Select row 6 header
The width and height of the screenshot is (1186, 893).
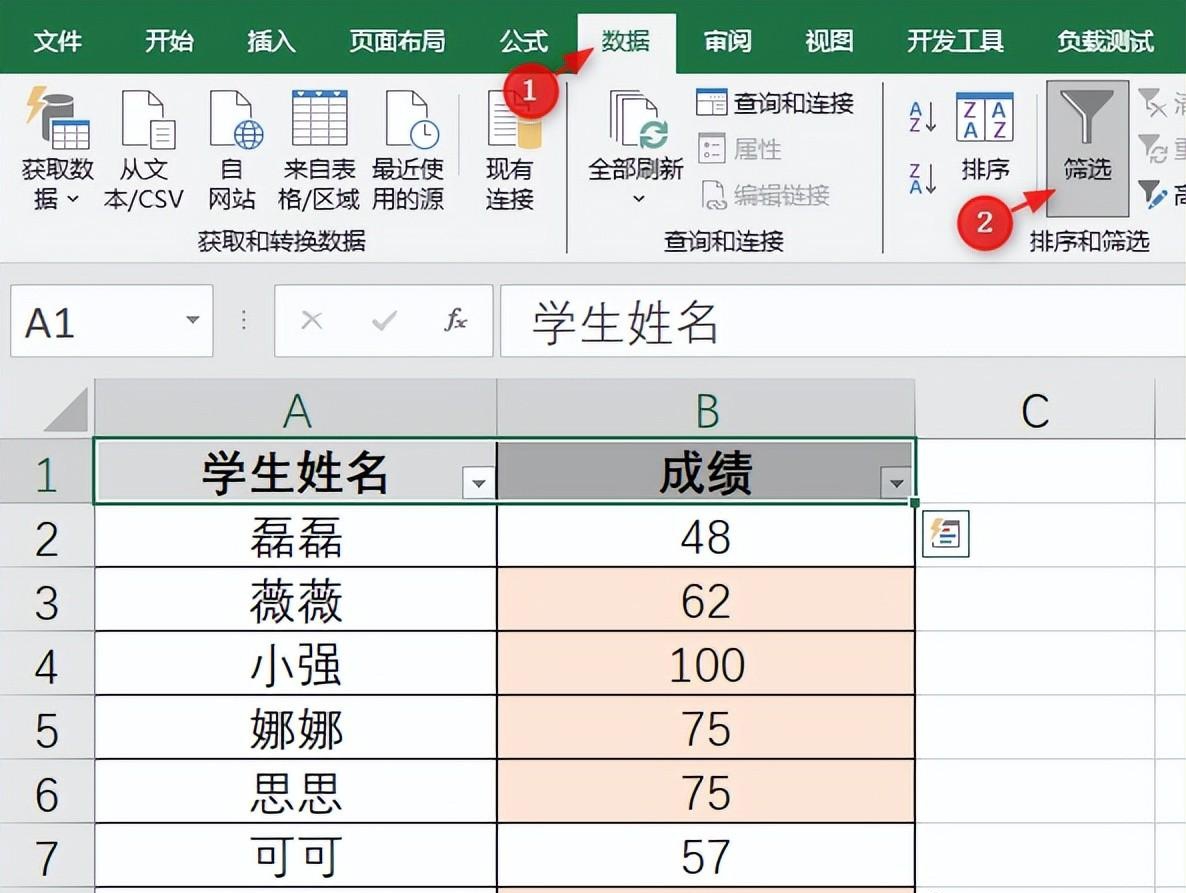[46, 792]
